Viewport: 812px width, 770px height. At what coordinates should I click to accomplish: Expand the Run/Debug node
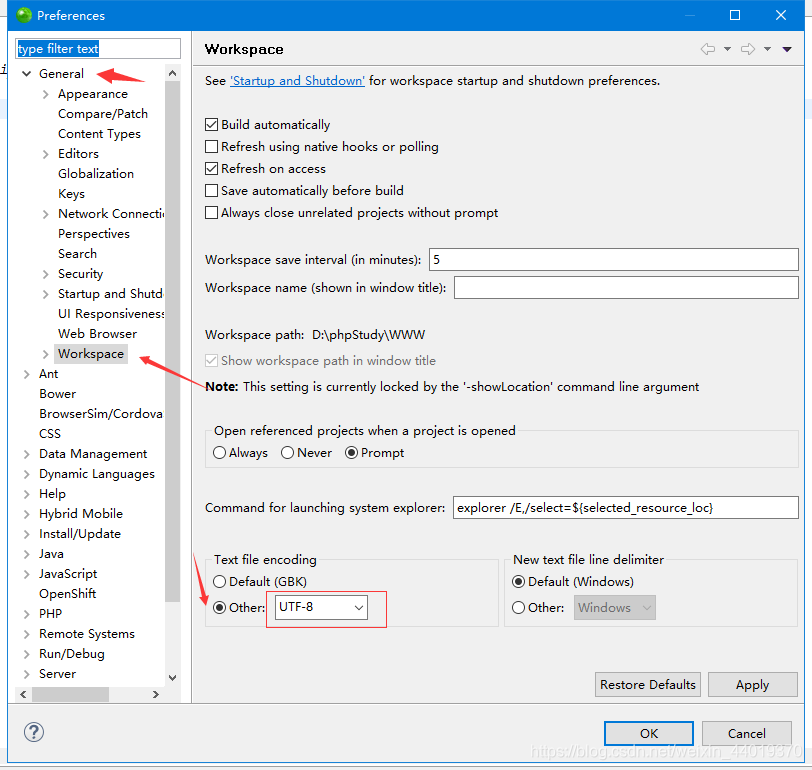click(x=27, y=654)
